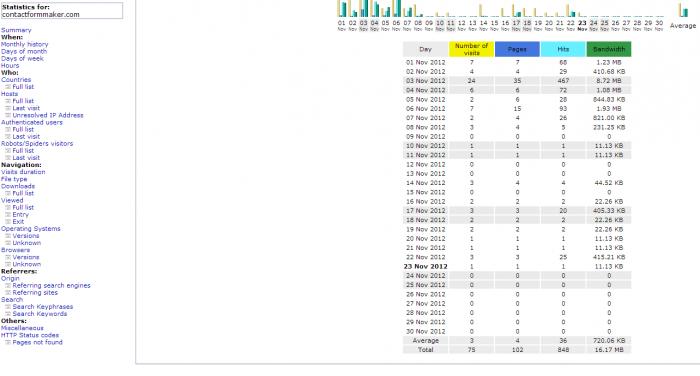Click the 03 Nov bar in chart

coord(364,8)
